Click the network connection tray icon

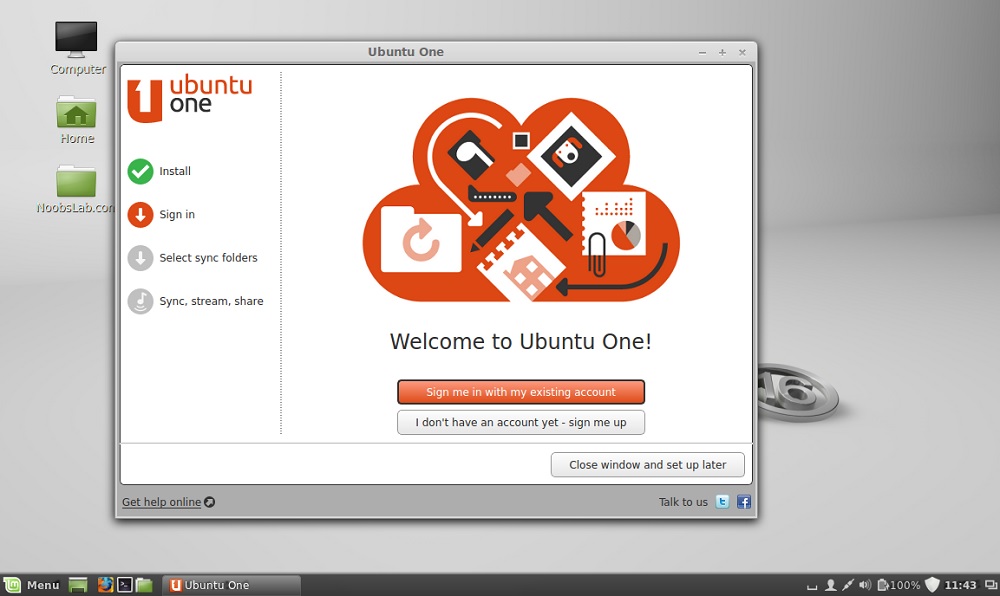coord(848,585)
